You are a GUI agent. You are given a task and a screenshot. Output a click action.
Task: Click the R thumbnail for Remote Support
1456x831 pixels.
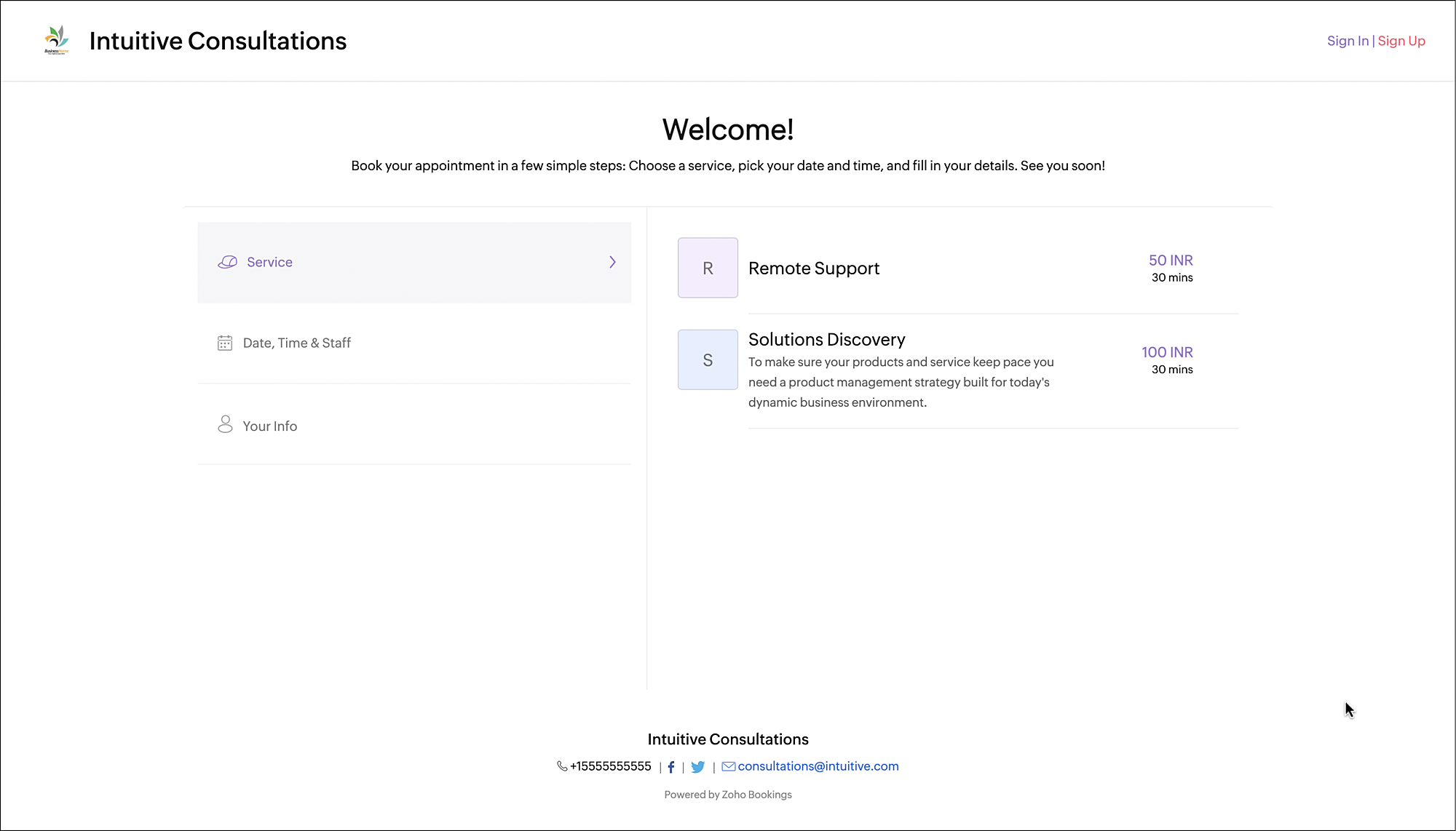[x=708, y=268]
